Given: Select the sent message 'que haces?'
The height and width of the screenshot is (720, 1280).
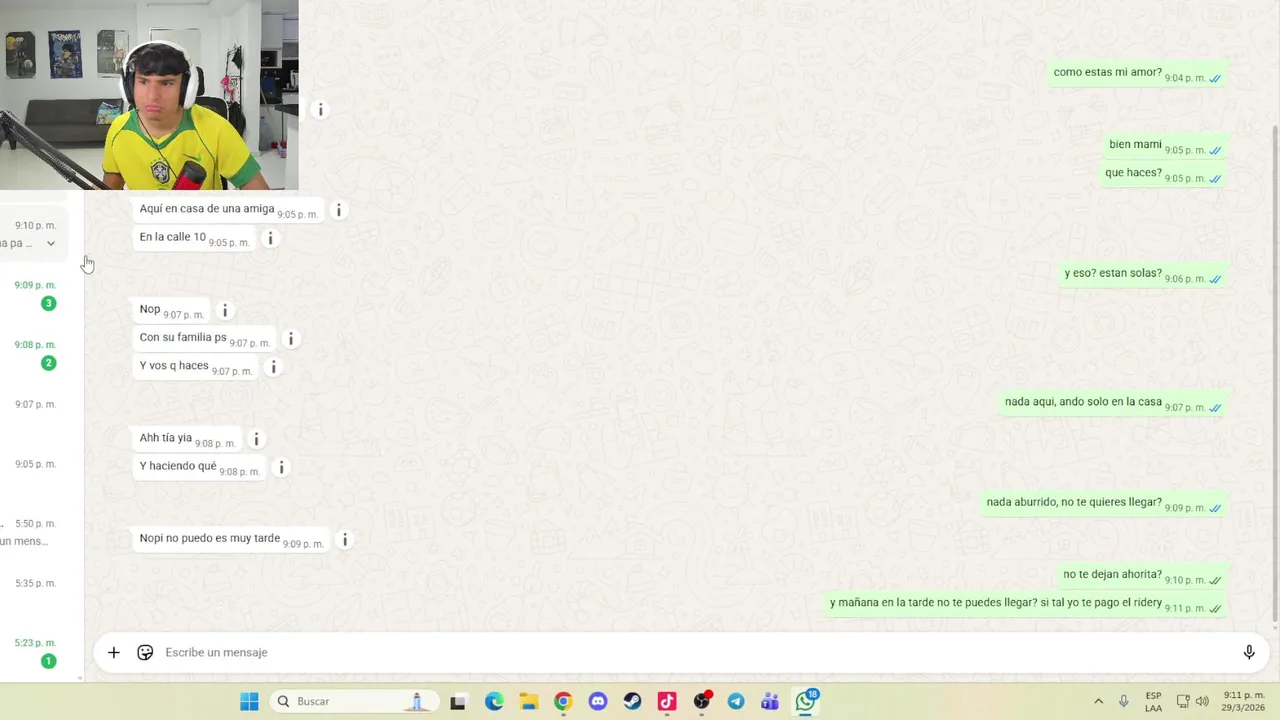Looking at the screenshot, I should click(1163, 173).
